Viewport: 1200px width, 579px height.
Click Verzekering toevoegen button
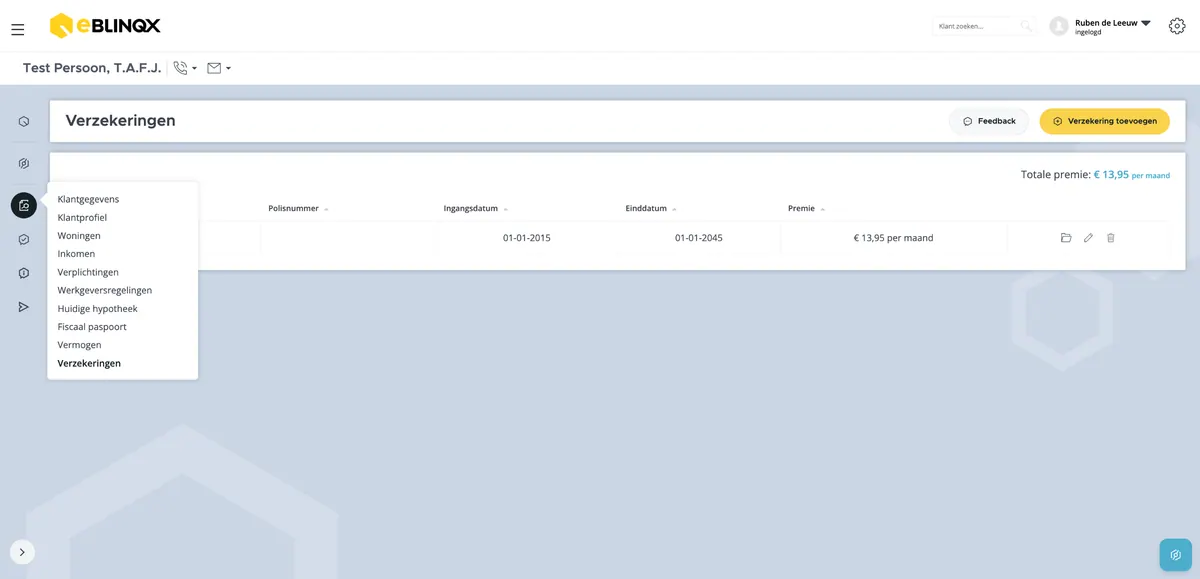1105,121
